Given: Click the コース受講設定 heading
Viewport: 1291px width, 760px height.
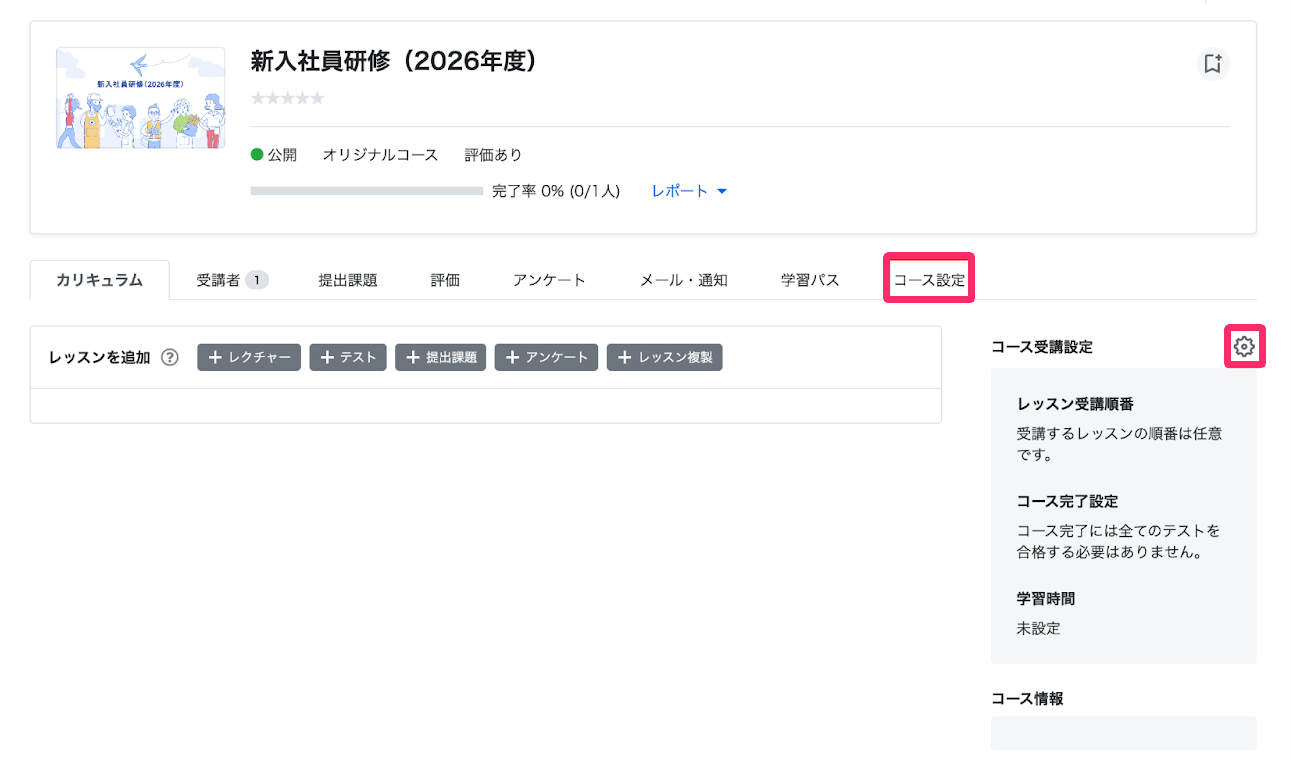Looking at the screenshot, I should coord(1042,347).
